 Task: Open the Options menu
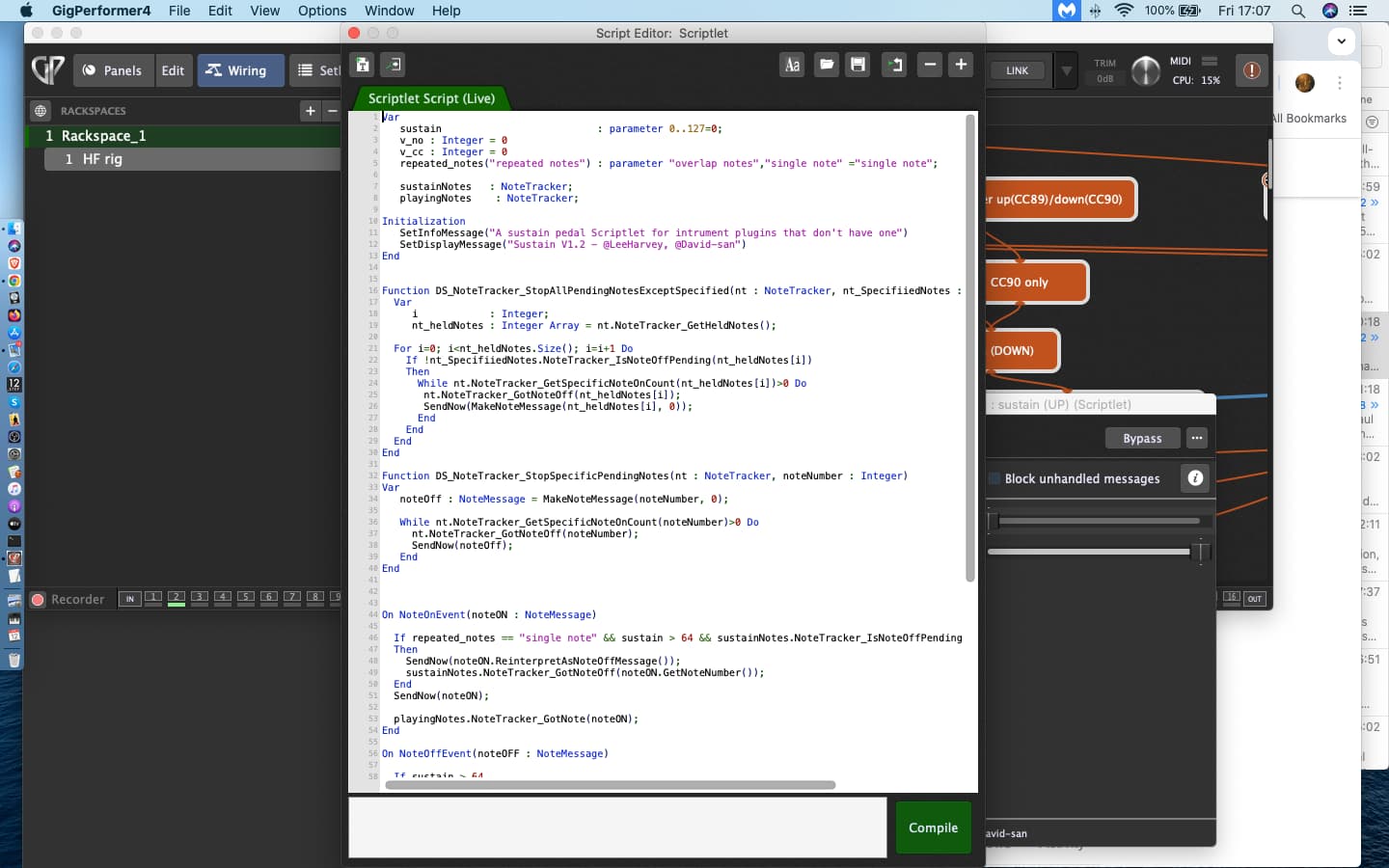pyautogui.click(x=322, y=11)
